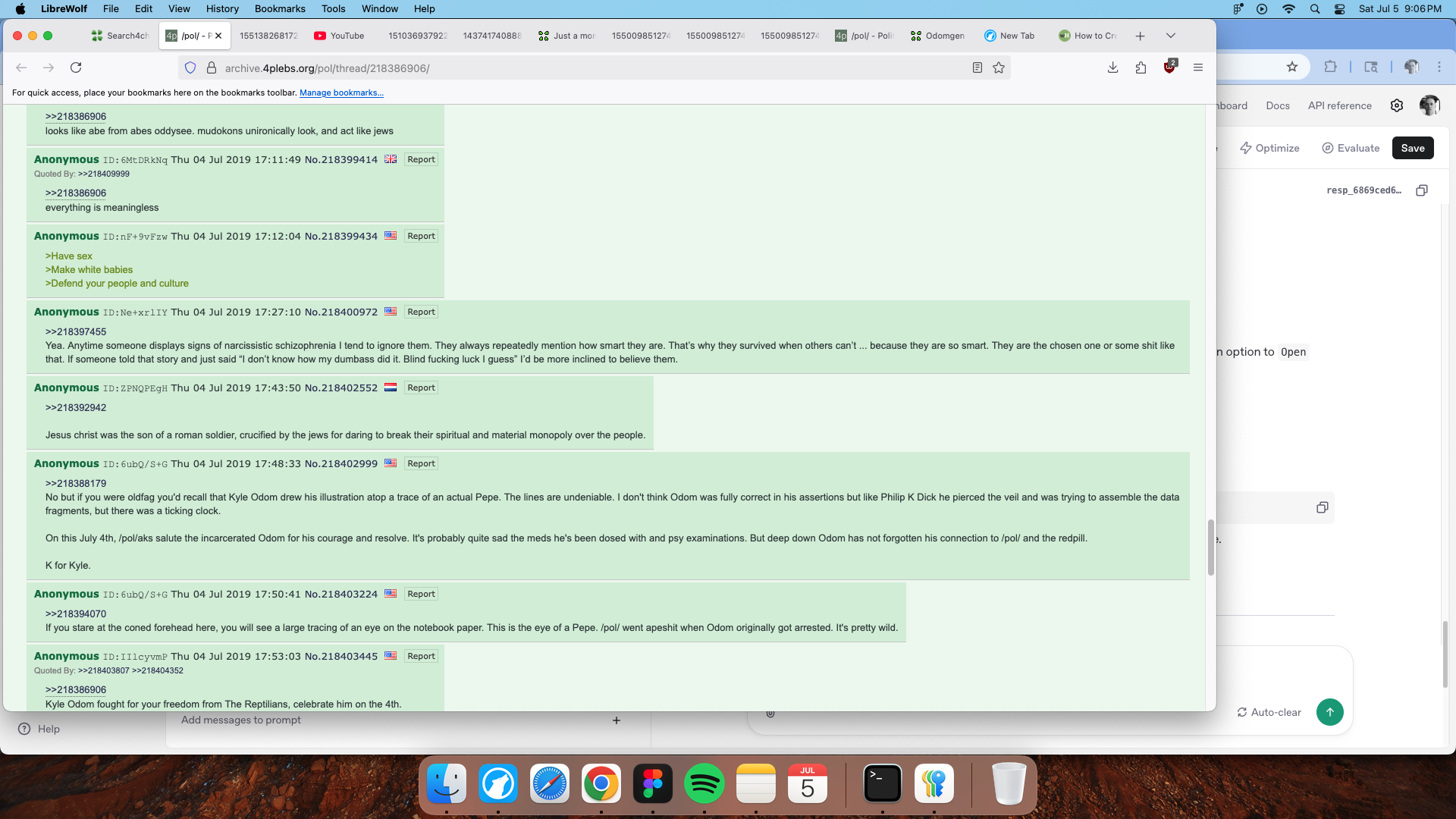Open quoted post >>218392942

pyautogui.click(x=76, y=407)
